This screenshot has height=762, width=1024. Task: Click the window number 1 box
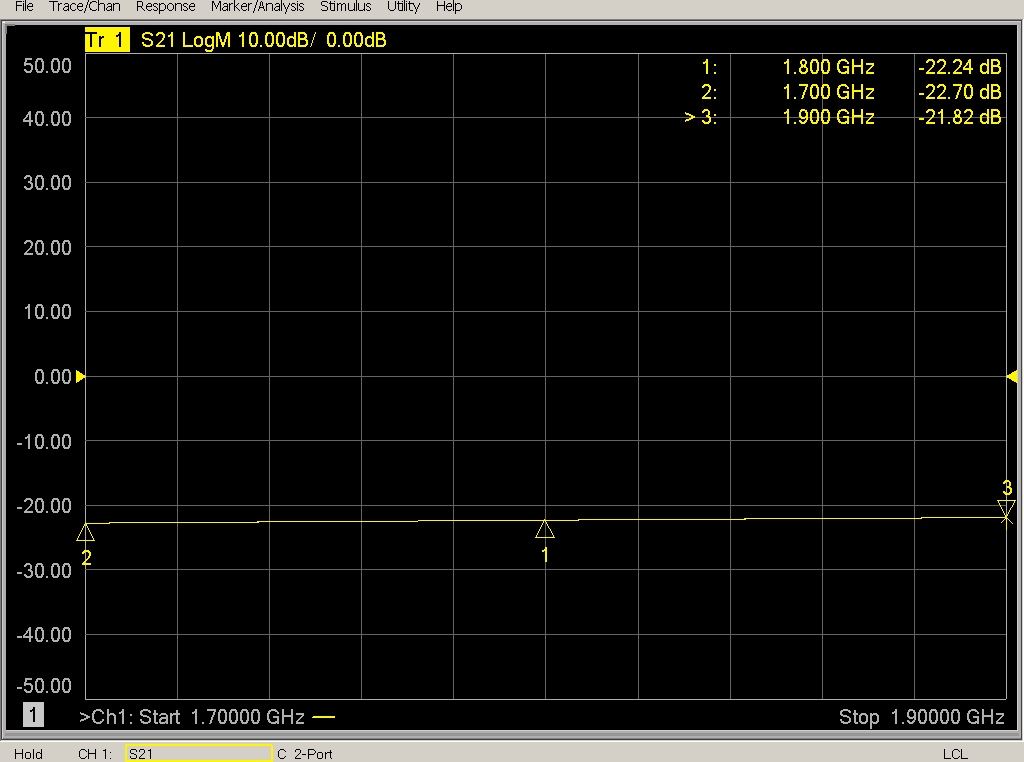(33, 715)
